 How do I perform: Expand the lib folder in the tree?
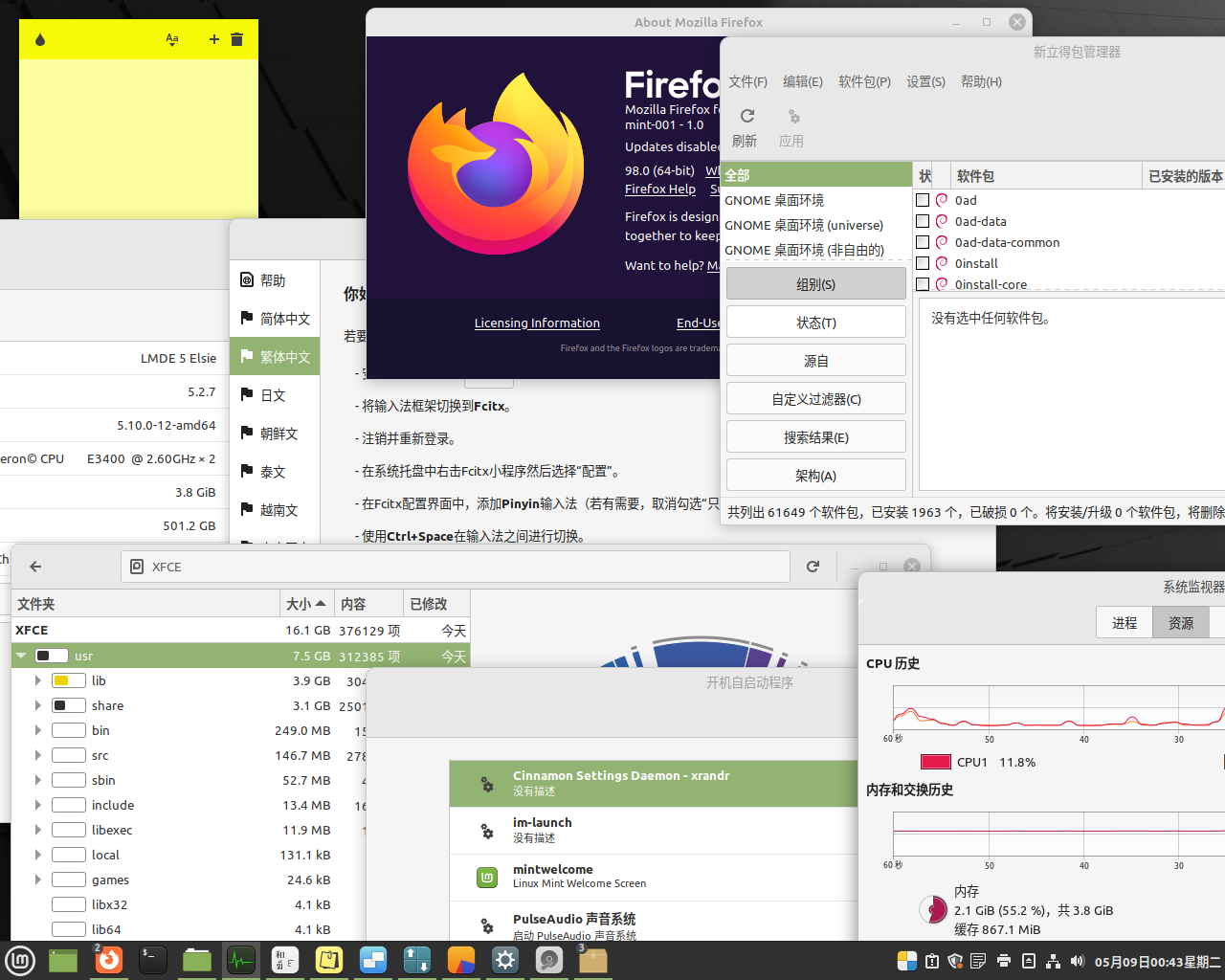pyautogui.click(x=37, y=680)
